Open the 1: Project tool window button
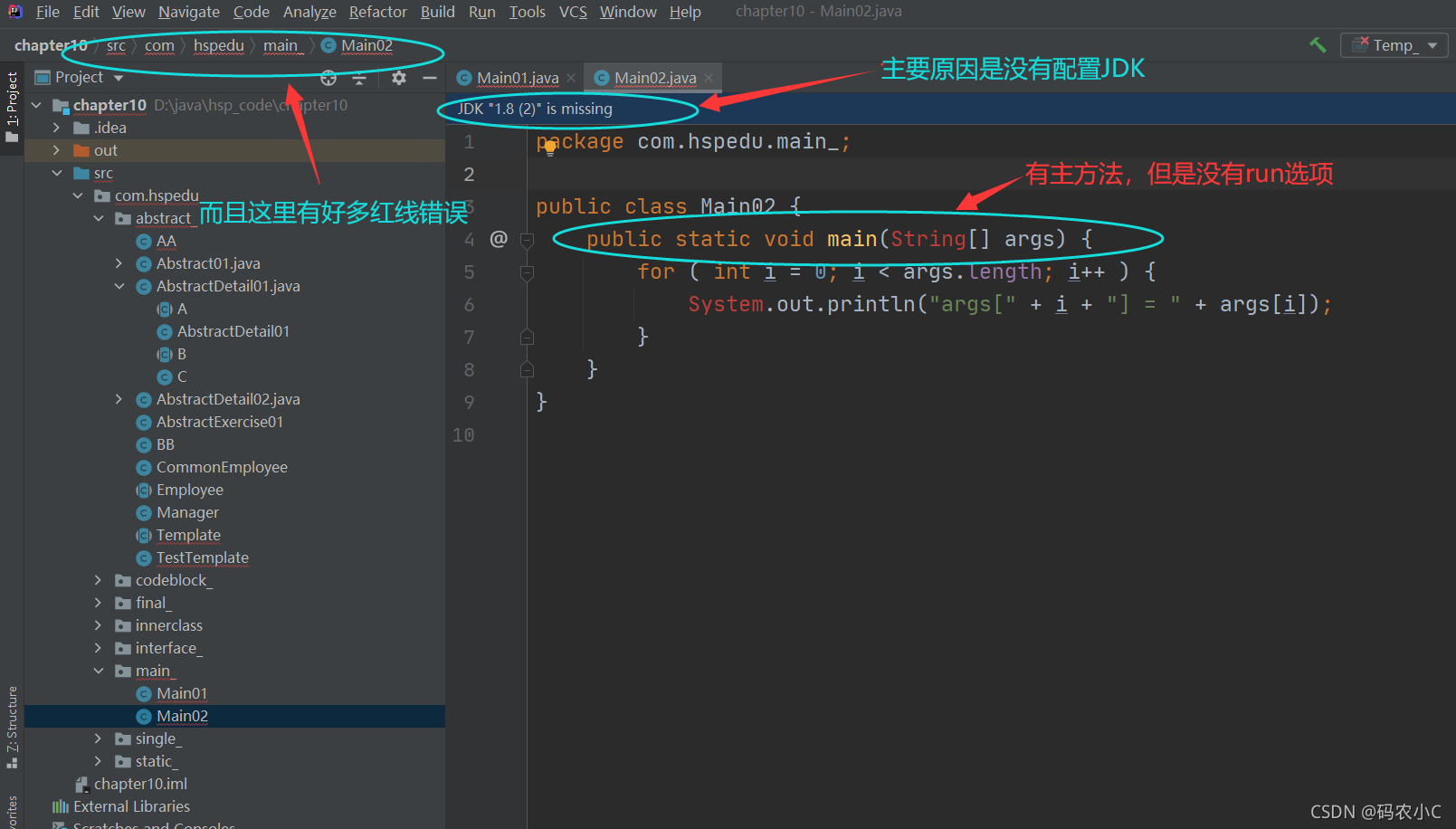Image resolution: width=1456 pixels, height=829 pixels. [12, 107]
